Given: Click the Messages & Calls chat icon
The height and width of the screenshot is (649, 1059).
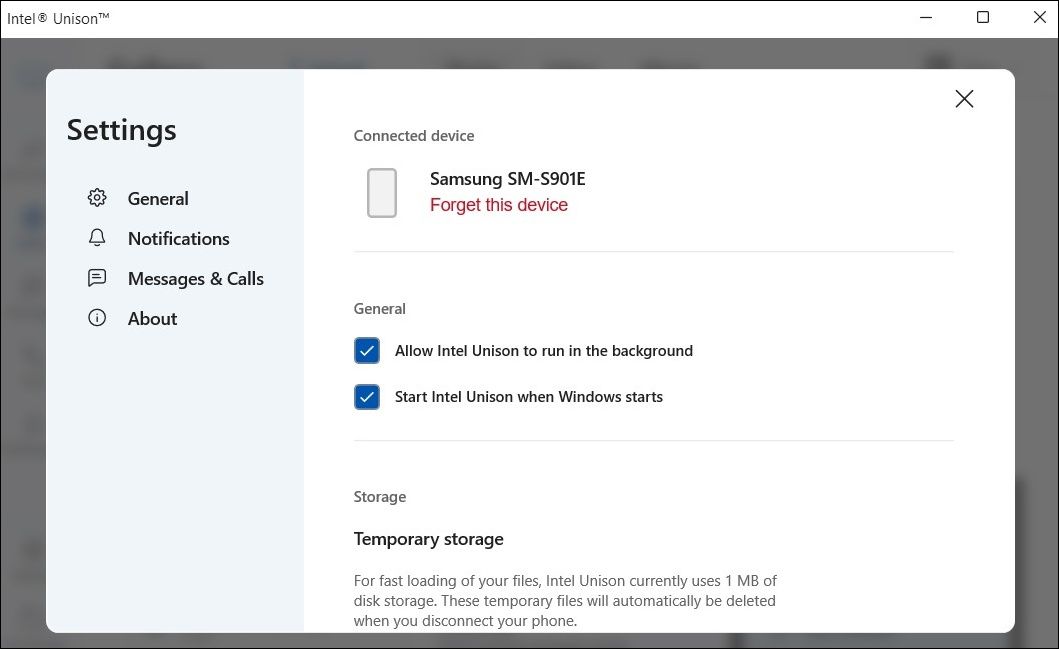Looking at the screenshot, I should click(97, 278).
